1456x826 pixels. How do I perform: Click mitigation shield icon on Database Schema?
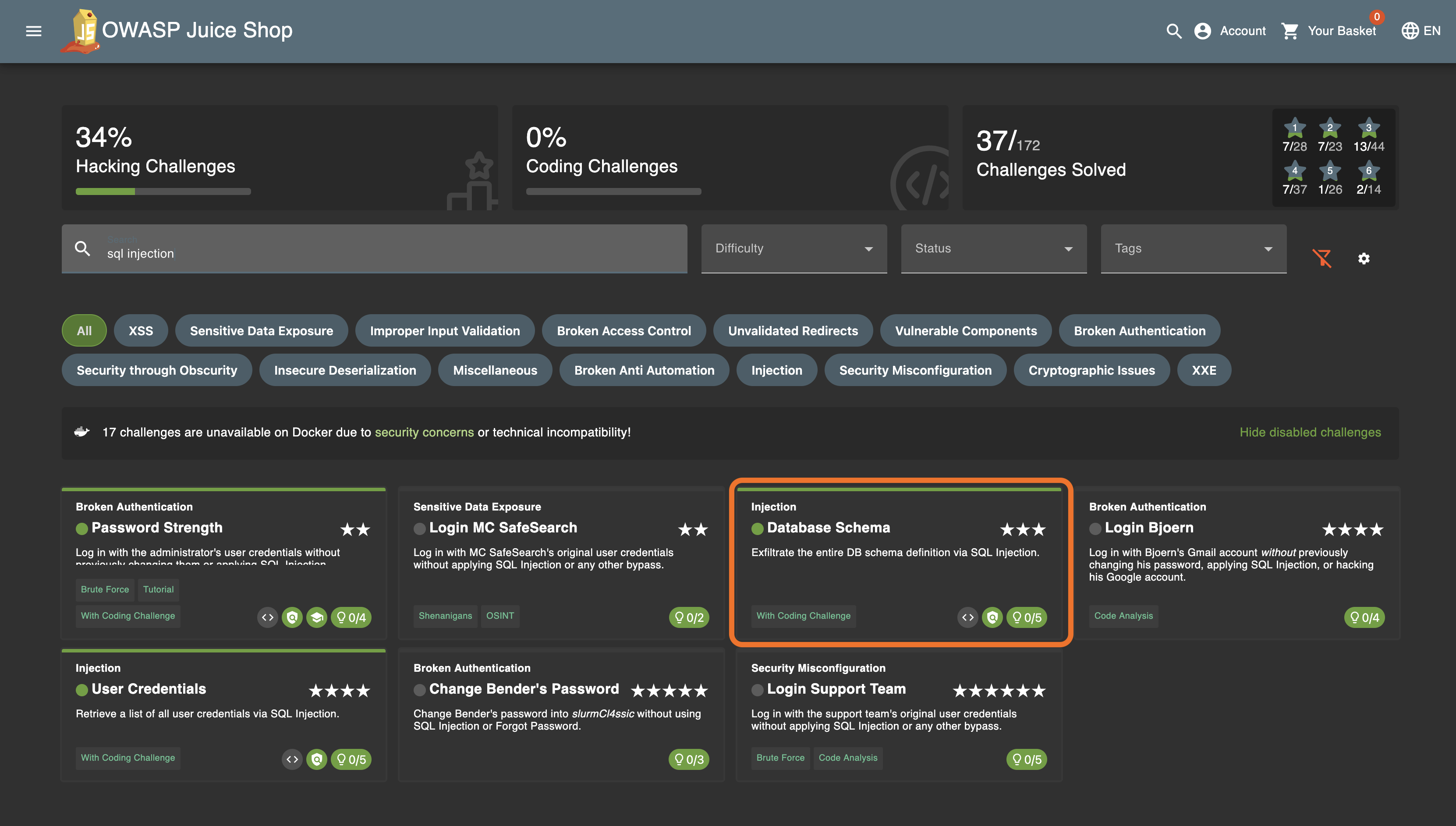pos(992,617)
